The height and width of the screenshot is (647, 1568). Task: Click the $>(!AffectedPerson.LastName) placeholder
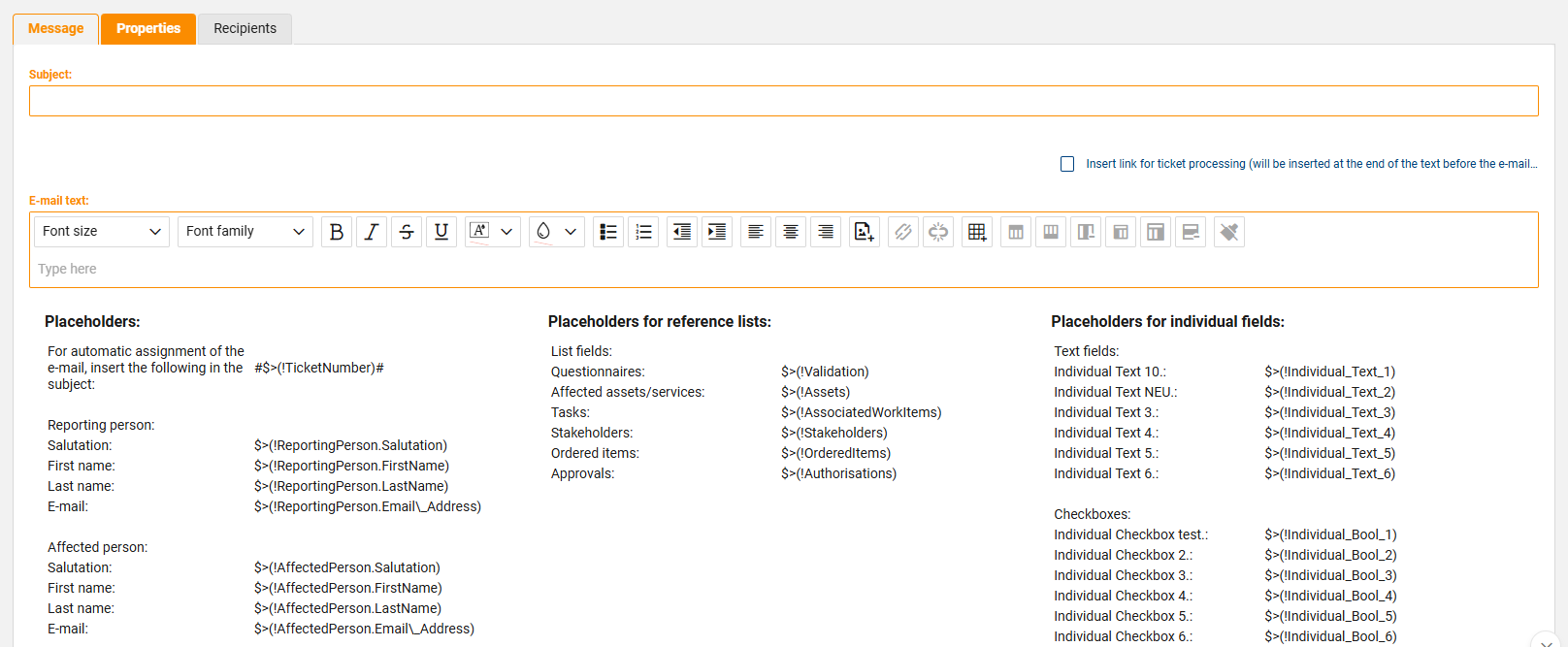[347, 608]
